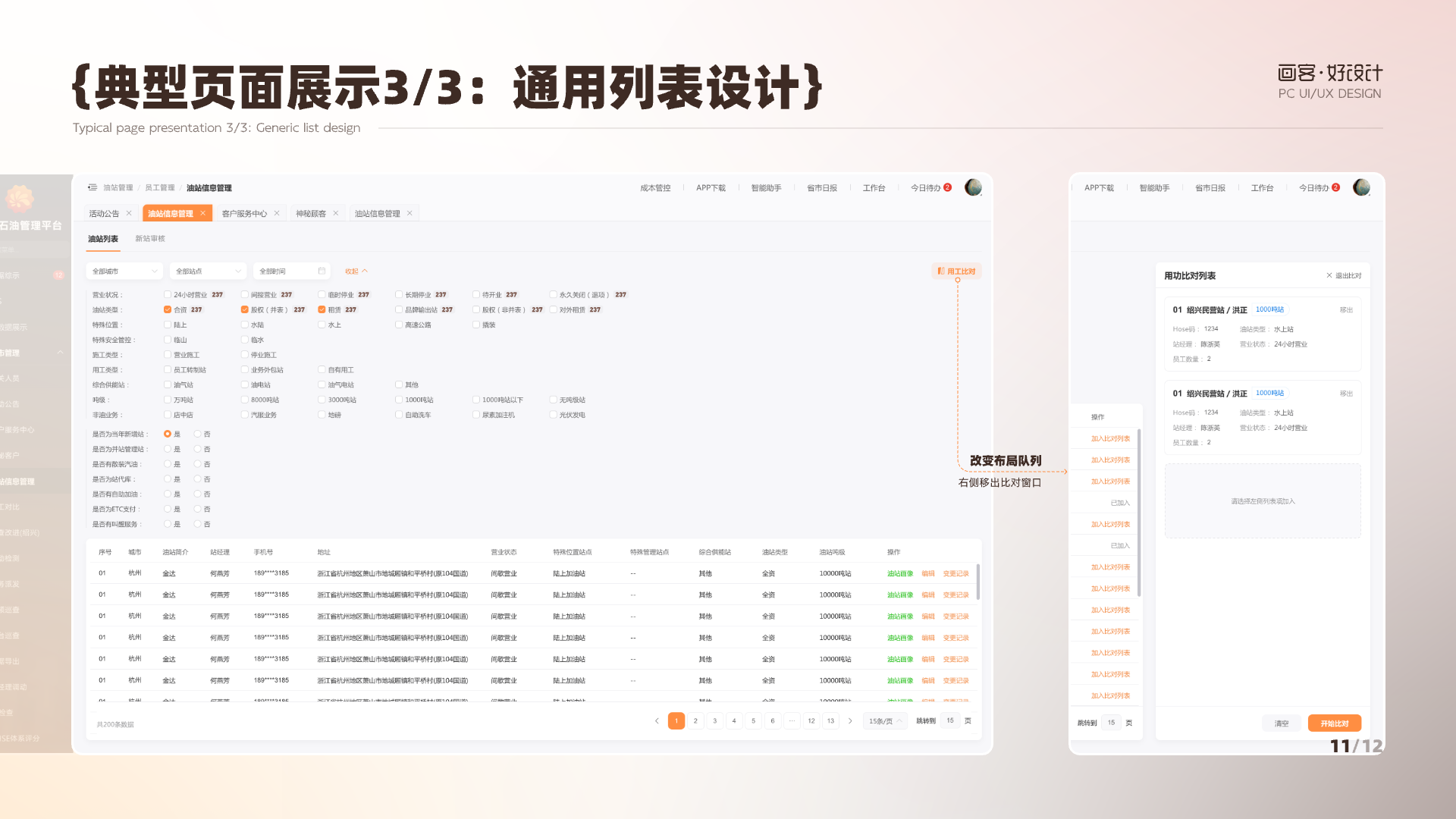Click 移出 on first comparison card
This screenshot has width=1456, height=819.
click(x=1346, y=309)
